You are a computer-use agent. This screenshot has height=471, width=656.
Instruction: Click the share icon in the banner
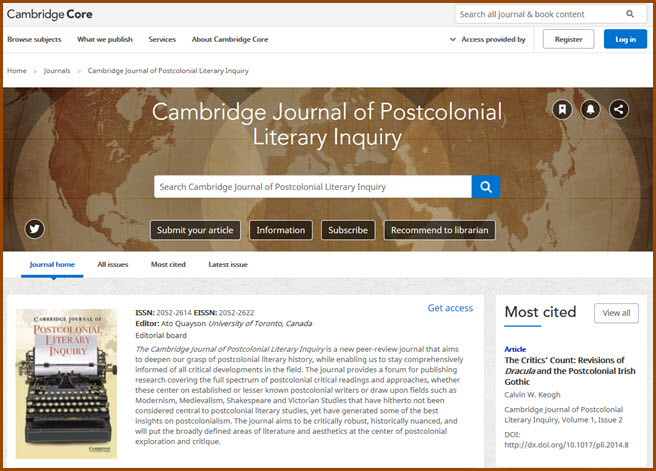(619, 110)
